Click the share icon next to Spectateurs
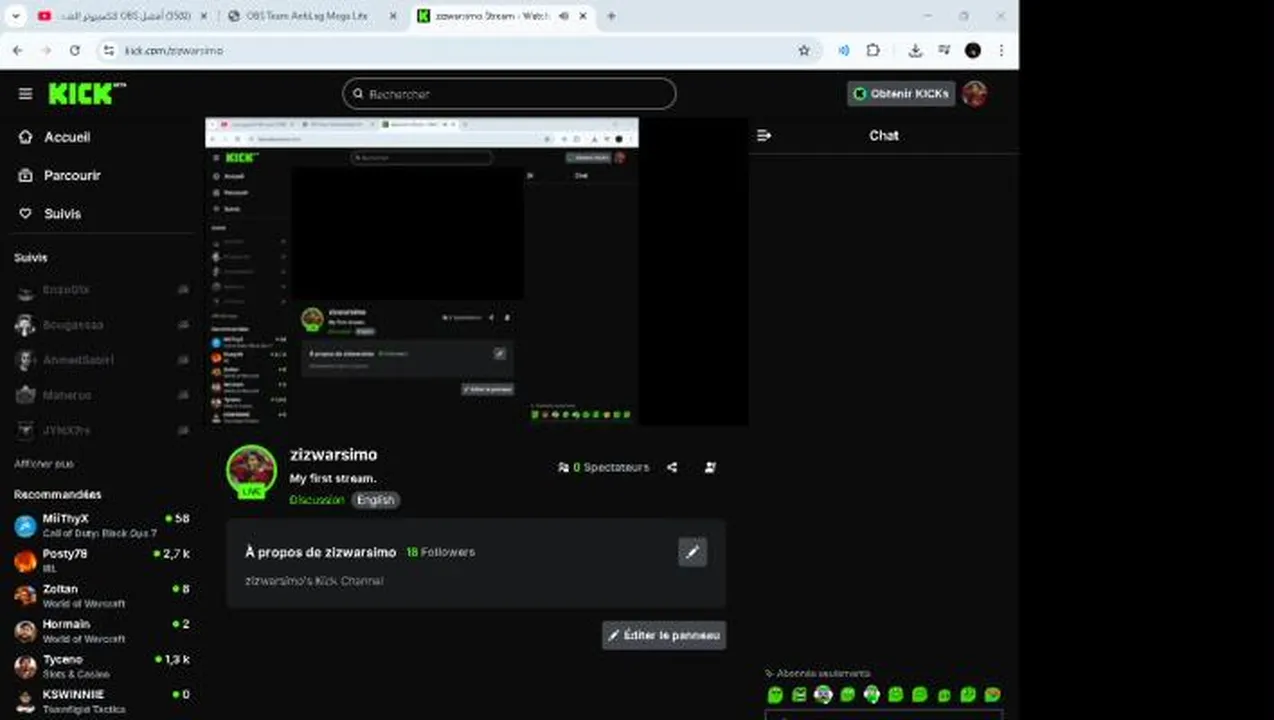This screenshot has height=720, width=1274. click(672, 467)
